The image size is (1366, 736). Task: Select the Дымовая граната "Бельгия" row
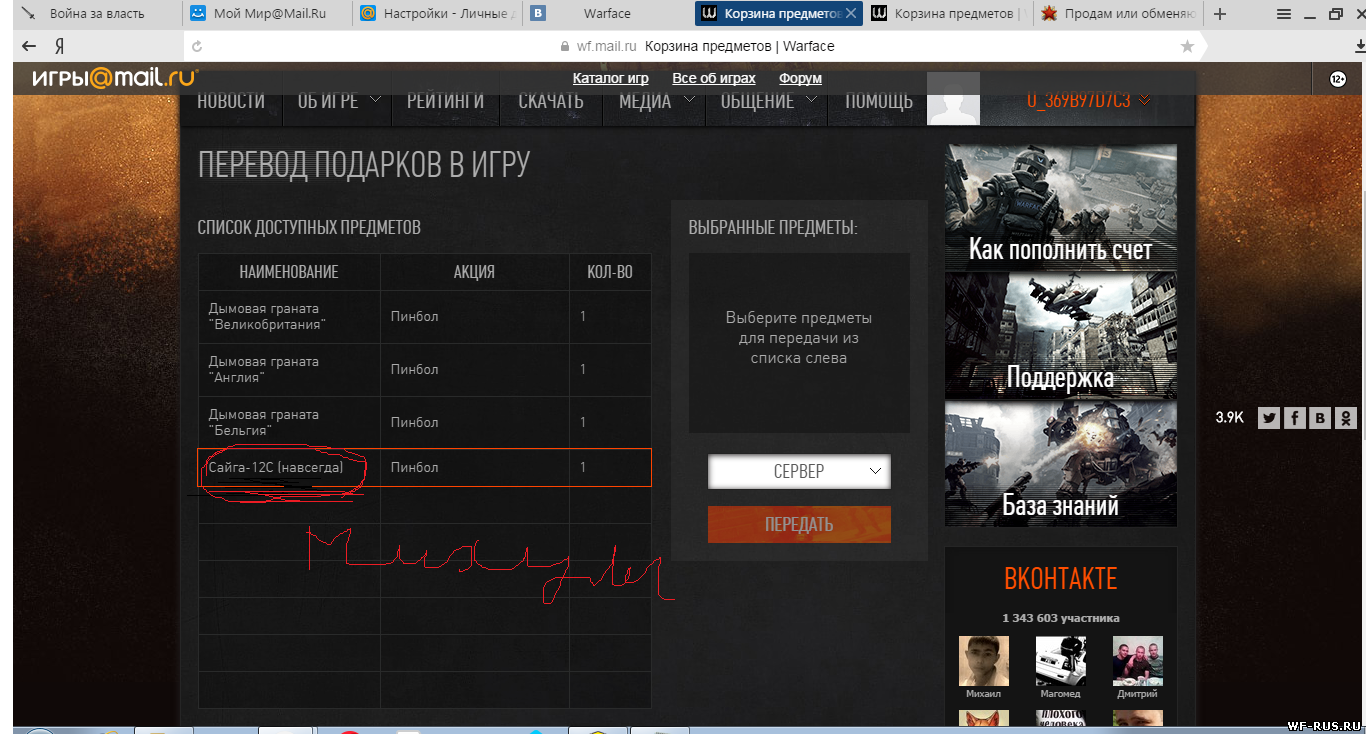tap(424, 422)
